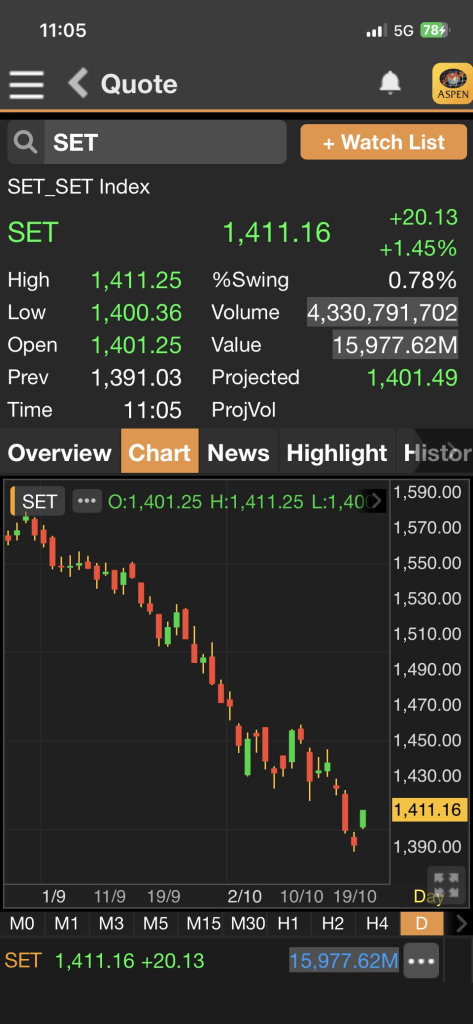Show more timeframes with right arrow

[x=461, y=923]
